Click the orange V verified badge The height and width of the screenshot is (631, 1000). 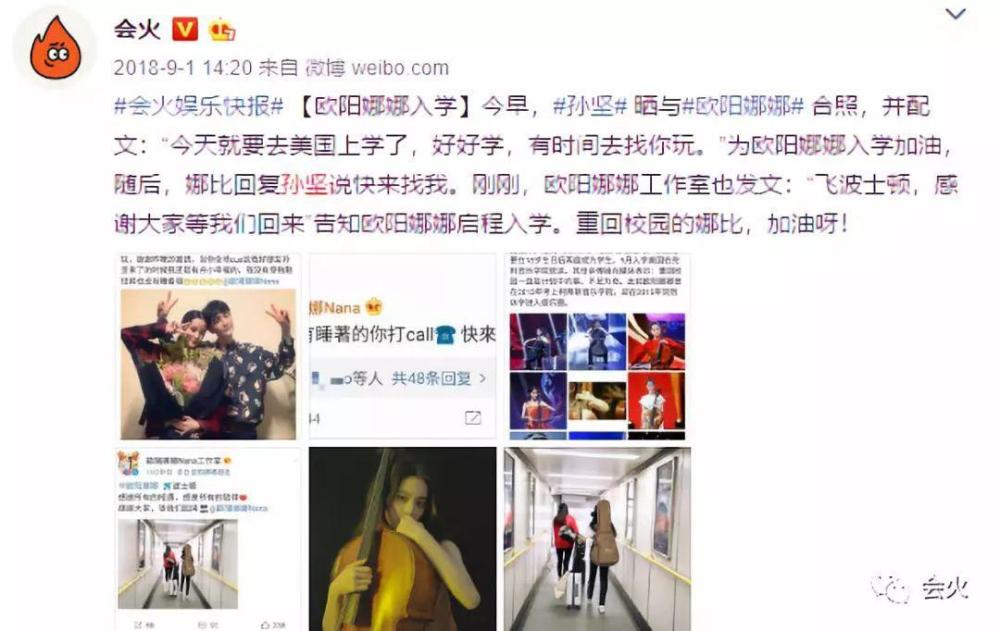[185, 29]
